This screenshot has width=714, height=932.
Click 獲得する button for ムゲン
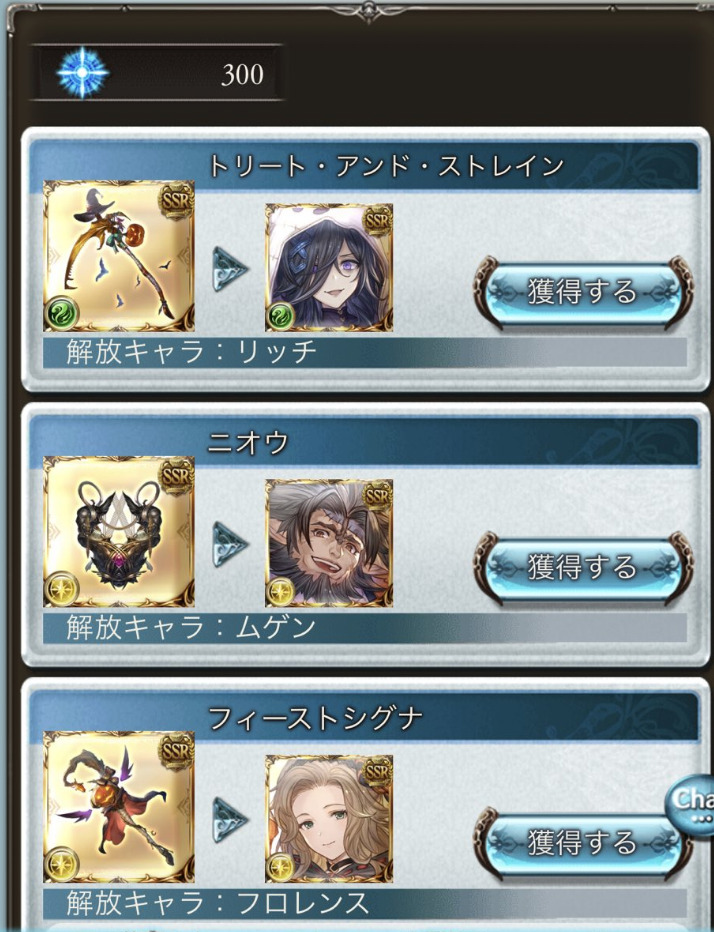coord(583,567)
